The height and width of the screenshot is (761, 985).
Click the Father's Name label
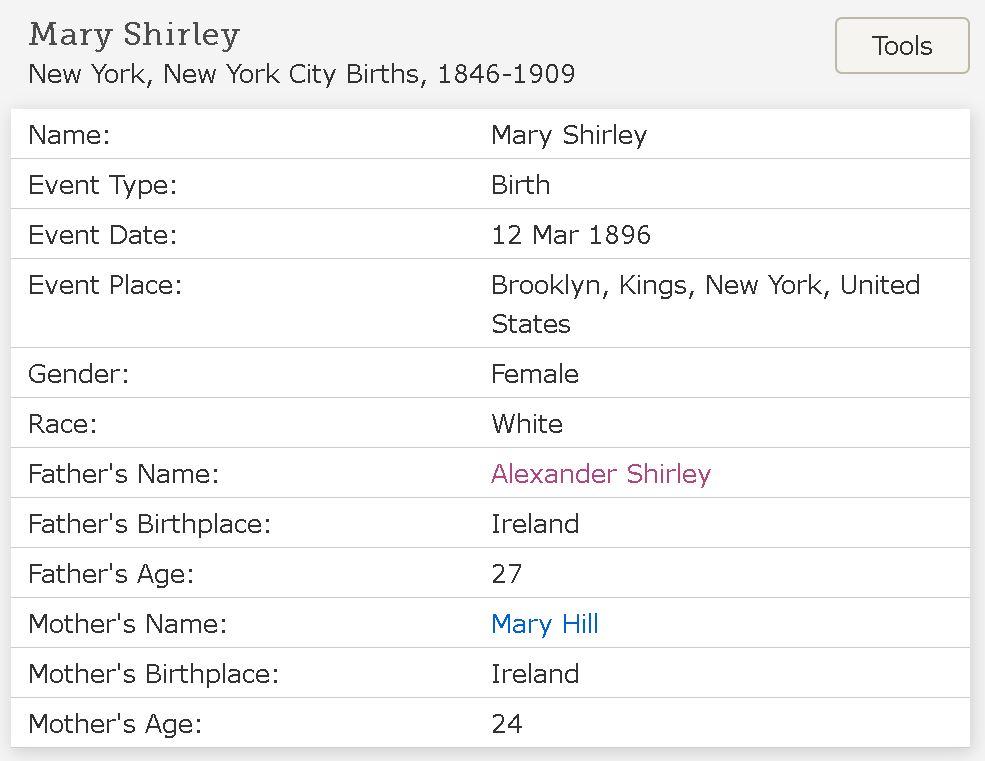tap(123, 474)
